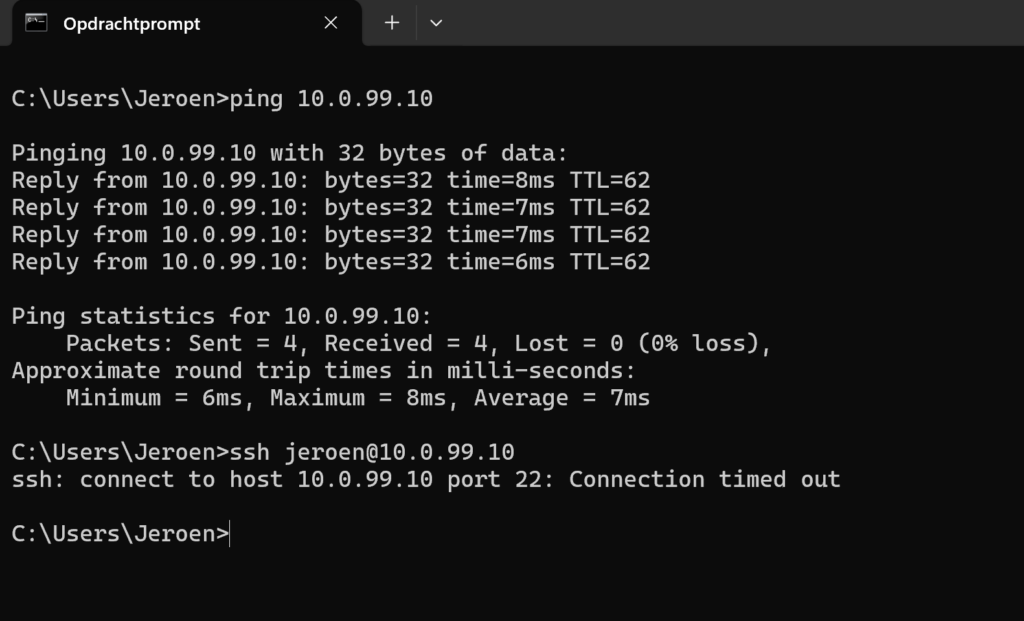Click the reply line showing time=8ms
The width and height of the screenshot is (1024, 621).
(331, 180)
